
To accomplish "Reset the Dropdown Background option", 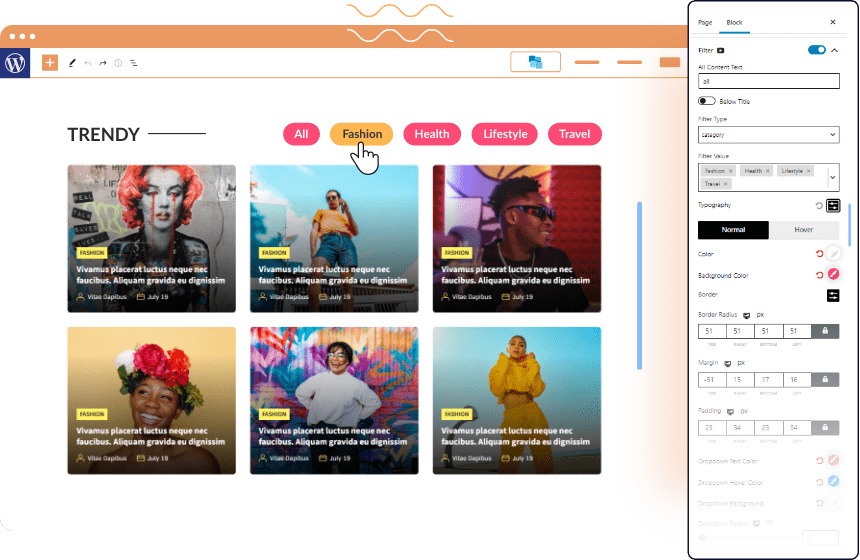I will [x=819, y=503].
